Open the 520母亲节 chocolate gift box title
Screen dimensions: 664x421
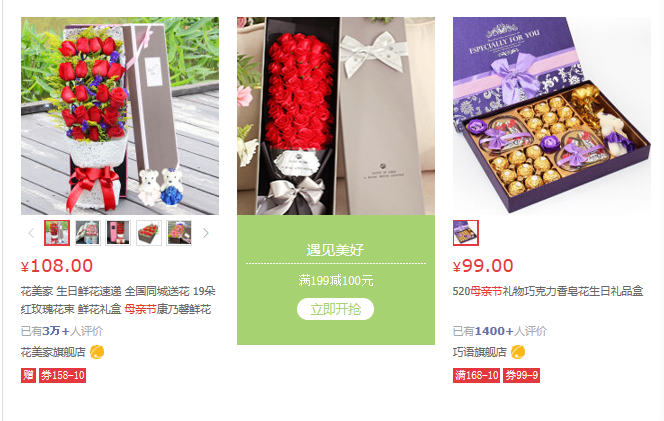pos(548,291)
